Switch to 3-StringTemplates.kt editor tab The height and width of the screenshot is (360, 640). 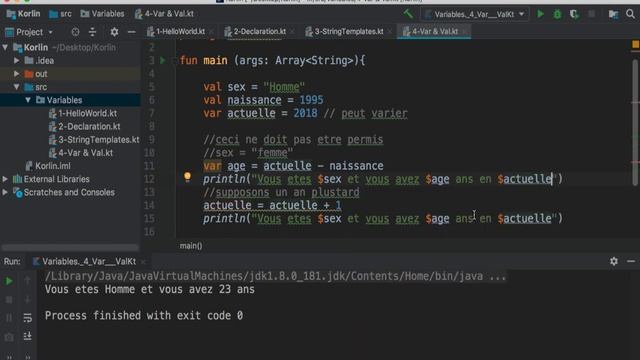point(349,31)
